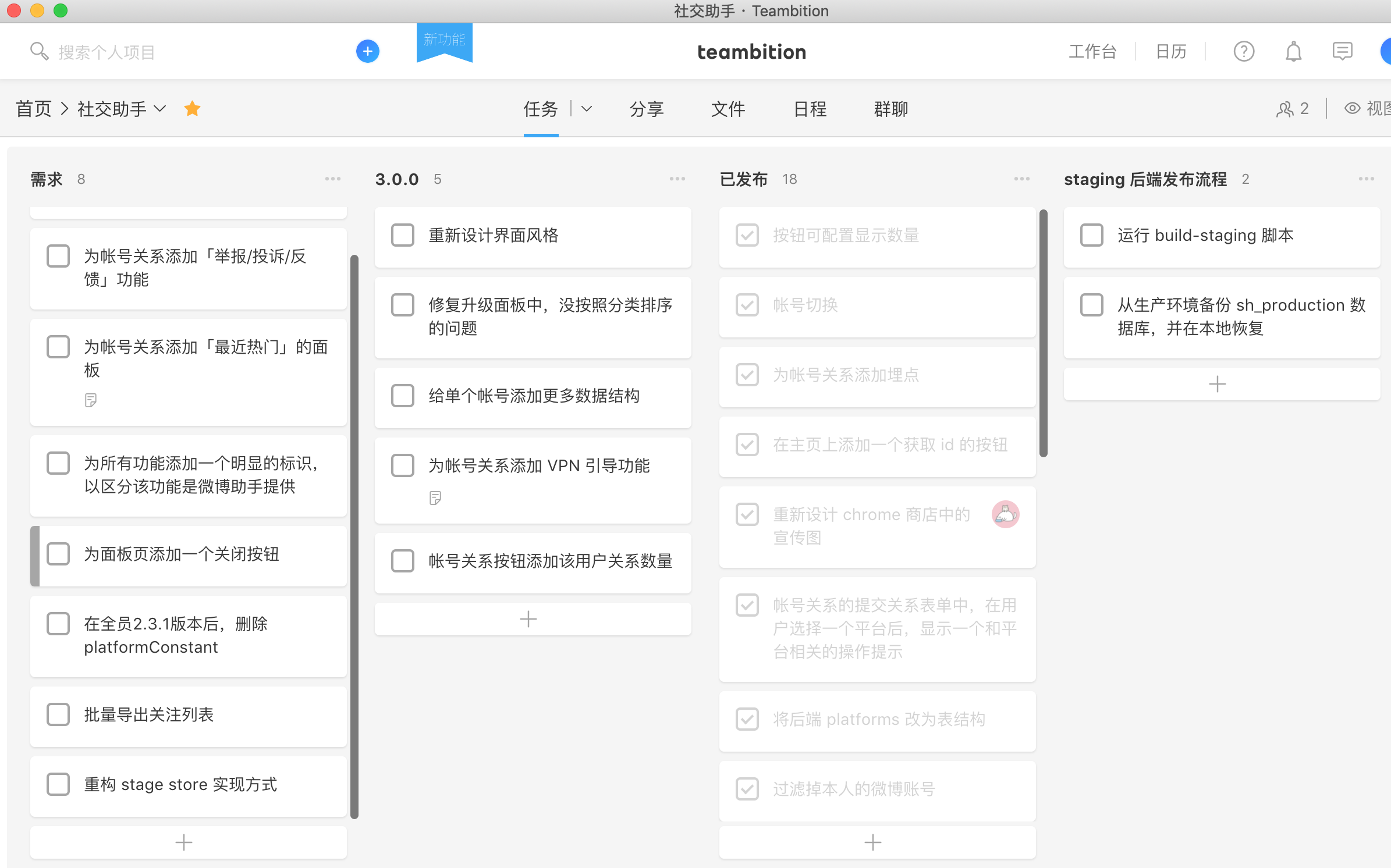Focus the 搜索个人项目 search field
Screen dimensions: 1391x868
click(107, 52)
